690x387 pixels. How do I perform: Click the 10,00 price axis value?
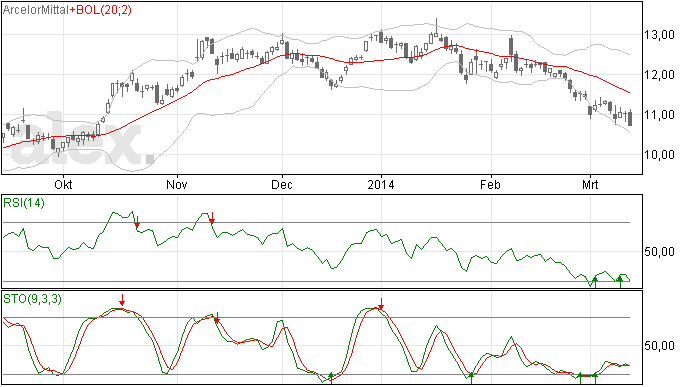tap(659, 155)
